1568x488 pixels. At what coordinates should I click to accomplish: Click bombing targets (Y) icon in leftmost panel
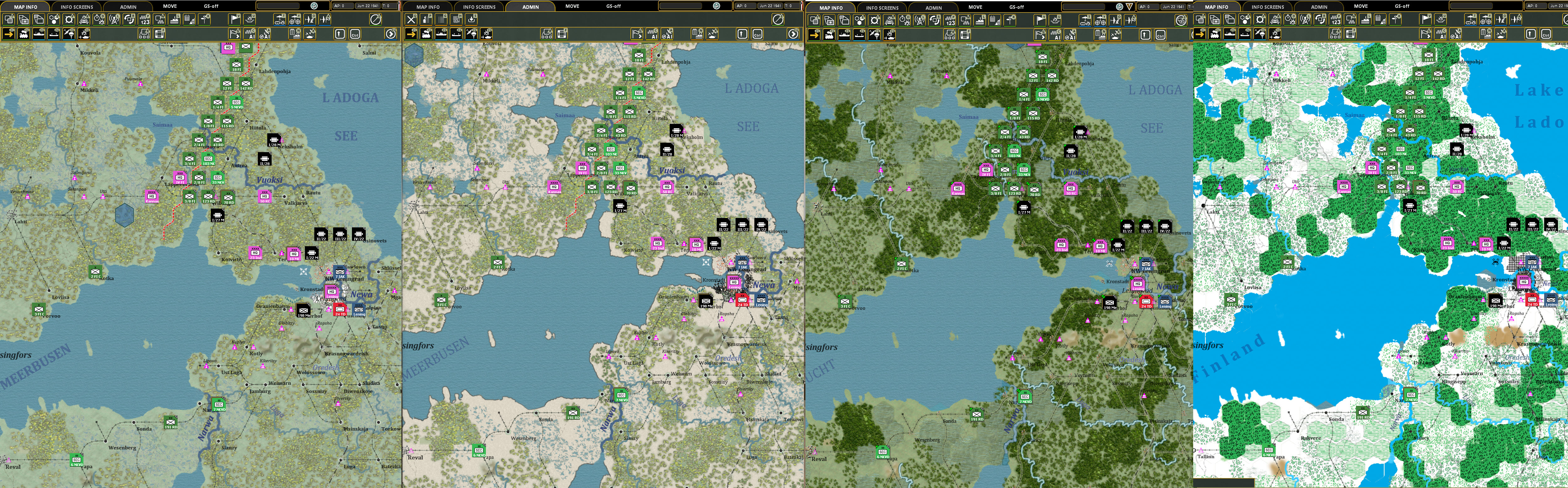click(x=295, y=19)
